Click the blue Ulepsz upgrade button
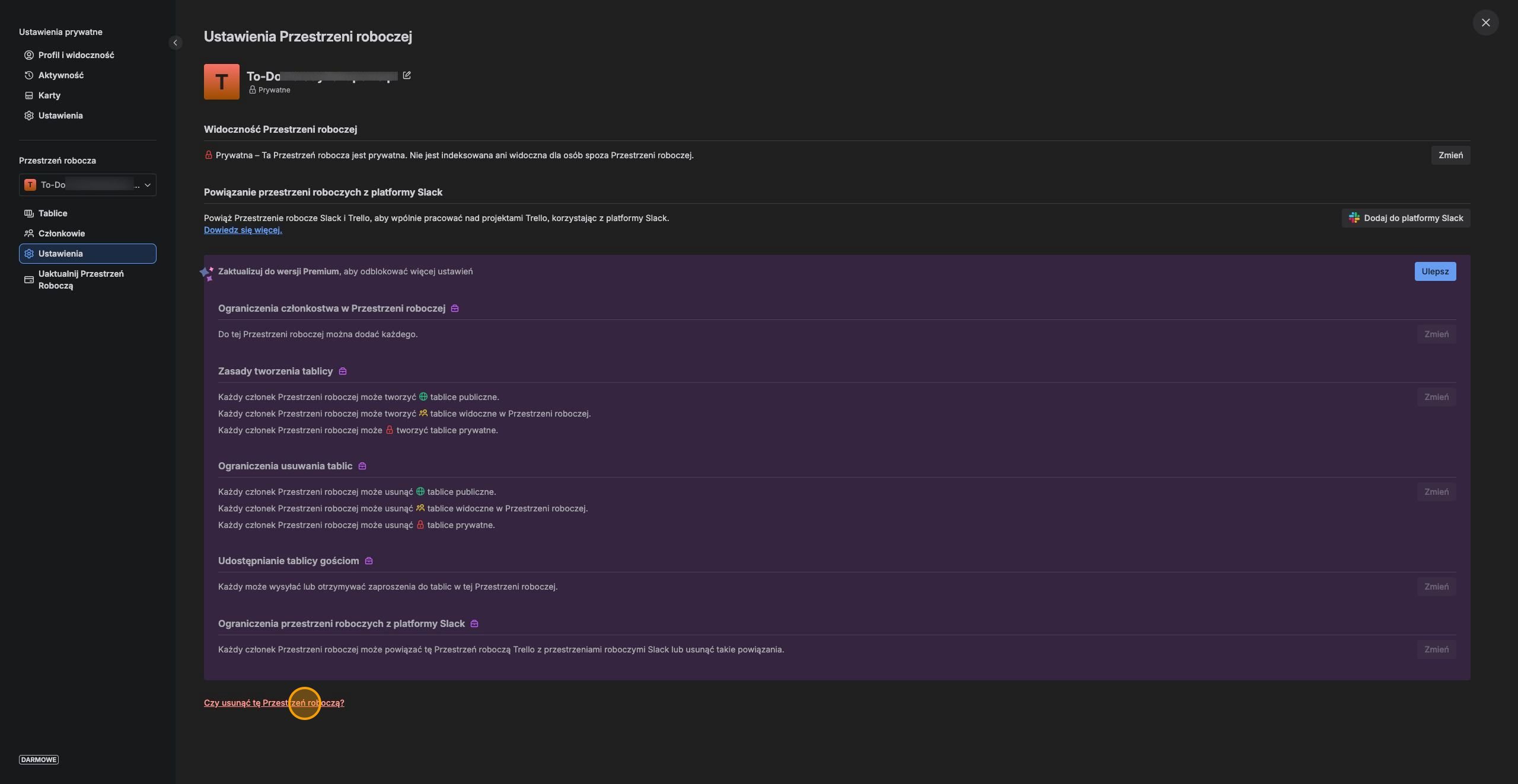 [1435, 271]
